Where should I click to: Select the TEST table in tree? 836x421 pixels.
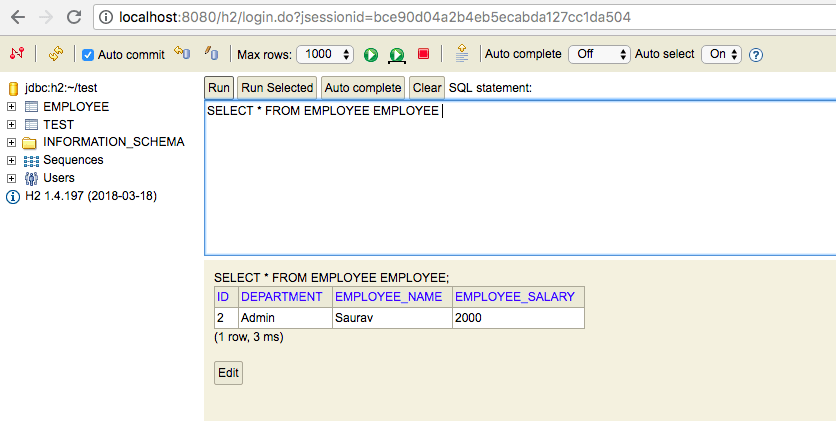coord(58,124)
